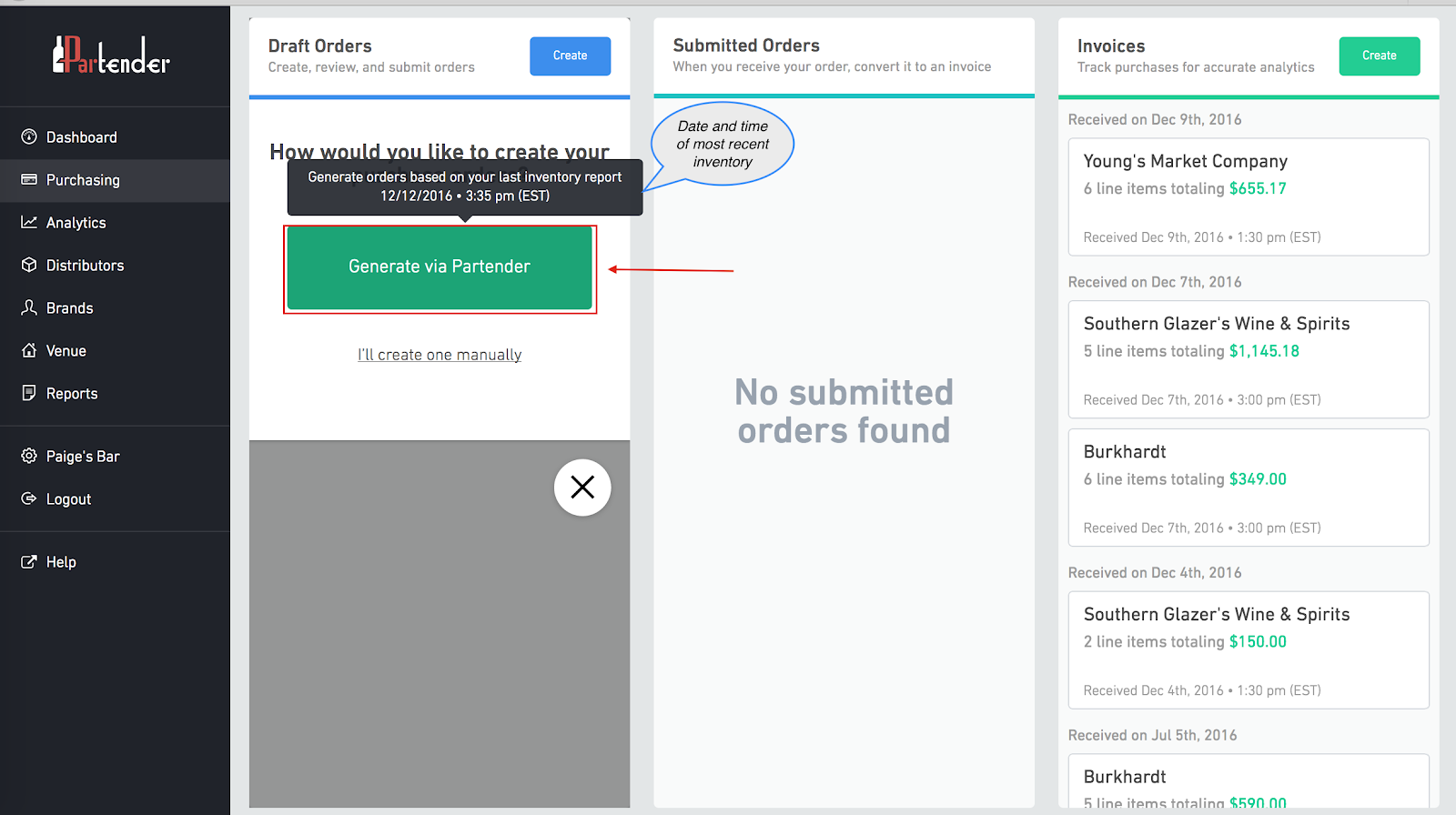Open the Brands page
The width and height of the screenshot is (1456, 815).
click(x=115, y=308)
